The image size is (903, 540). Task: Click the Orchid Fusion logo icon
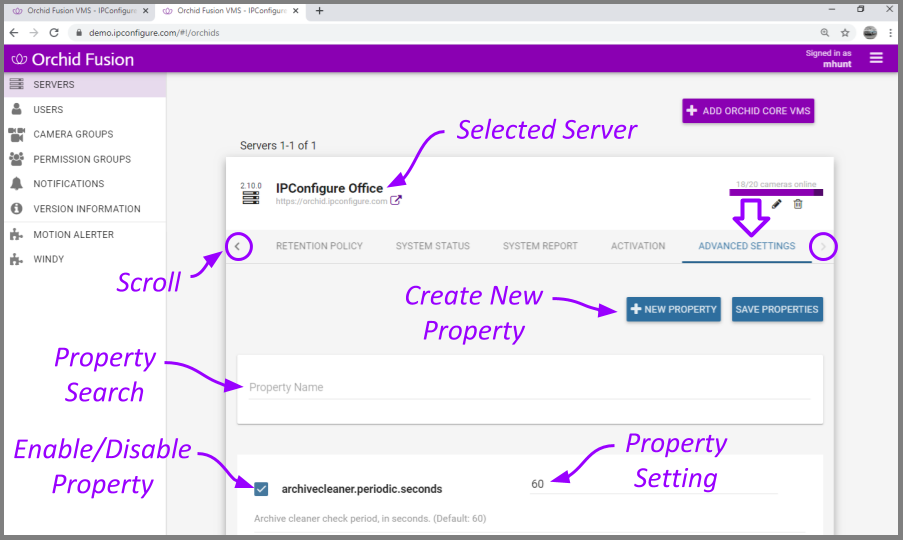[20, 59]
